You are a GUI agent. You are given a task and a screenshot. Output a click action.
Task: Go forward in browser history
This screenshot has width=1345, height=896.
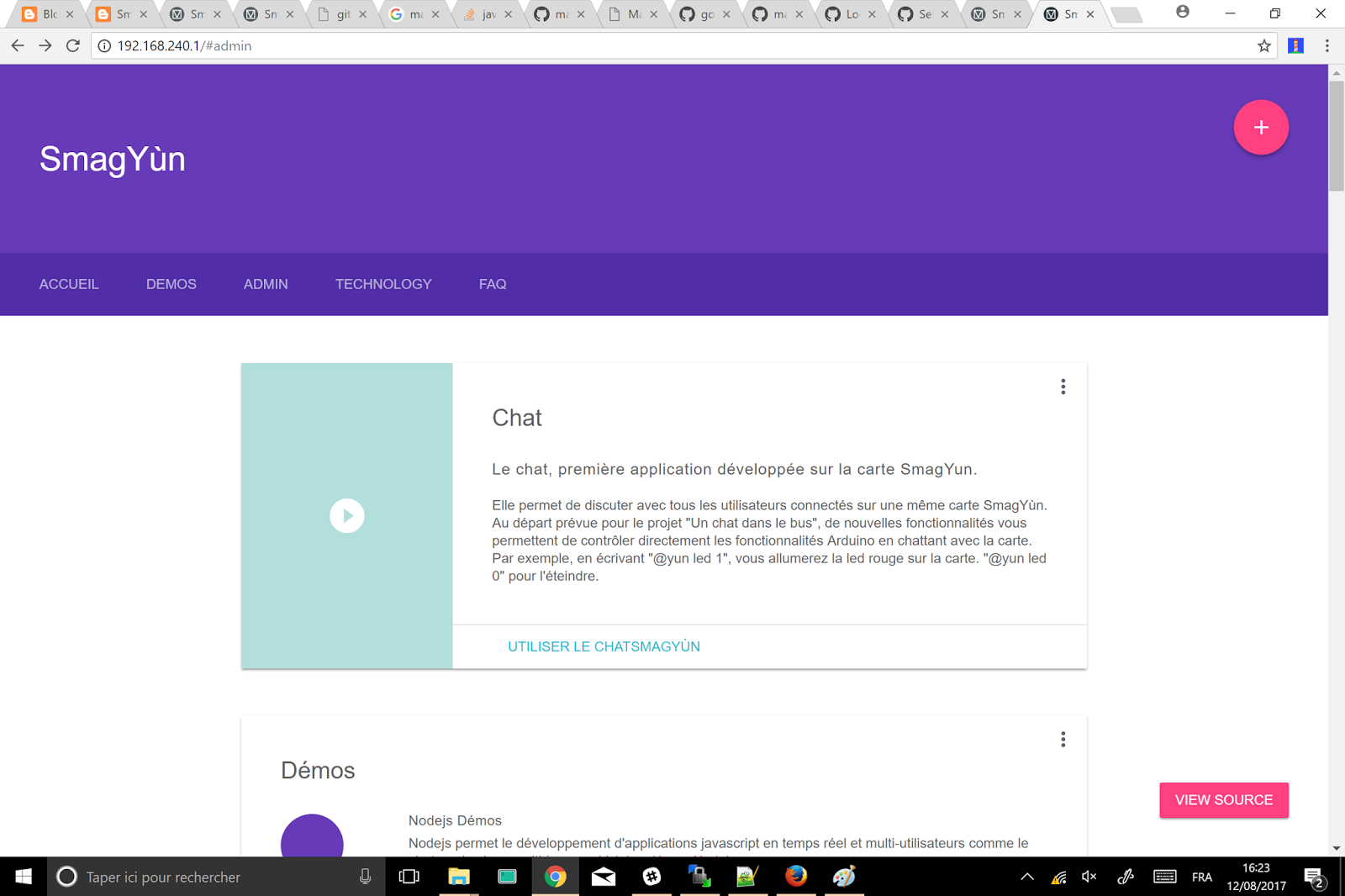[45, 46]
